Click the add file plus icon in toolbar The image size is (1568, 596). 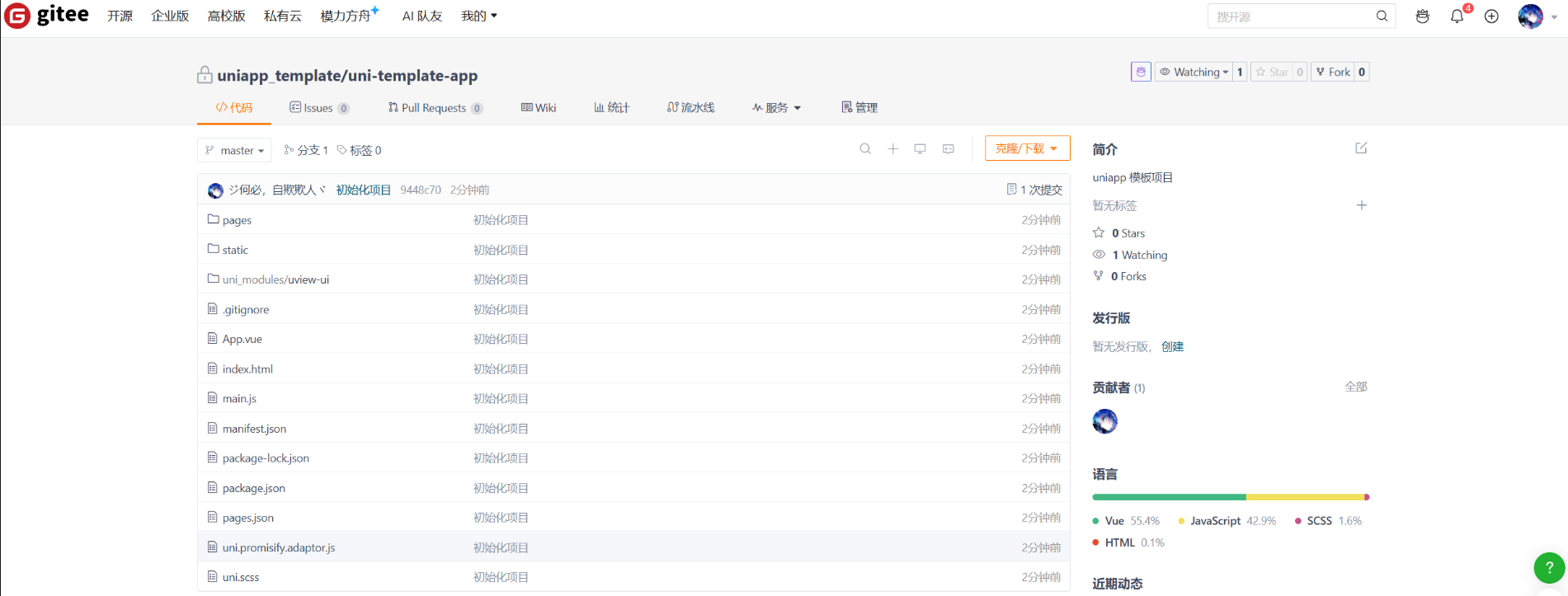point(892,149)
